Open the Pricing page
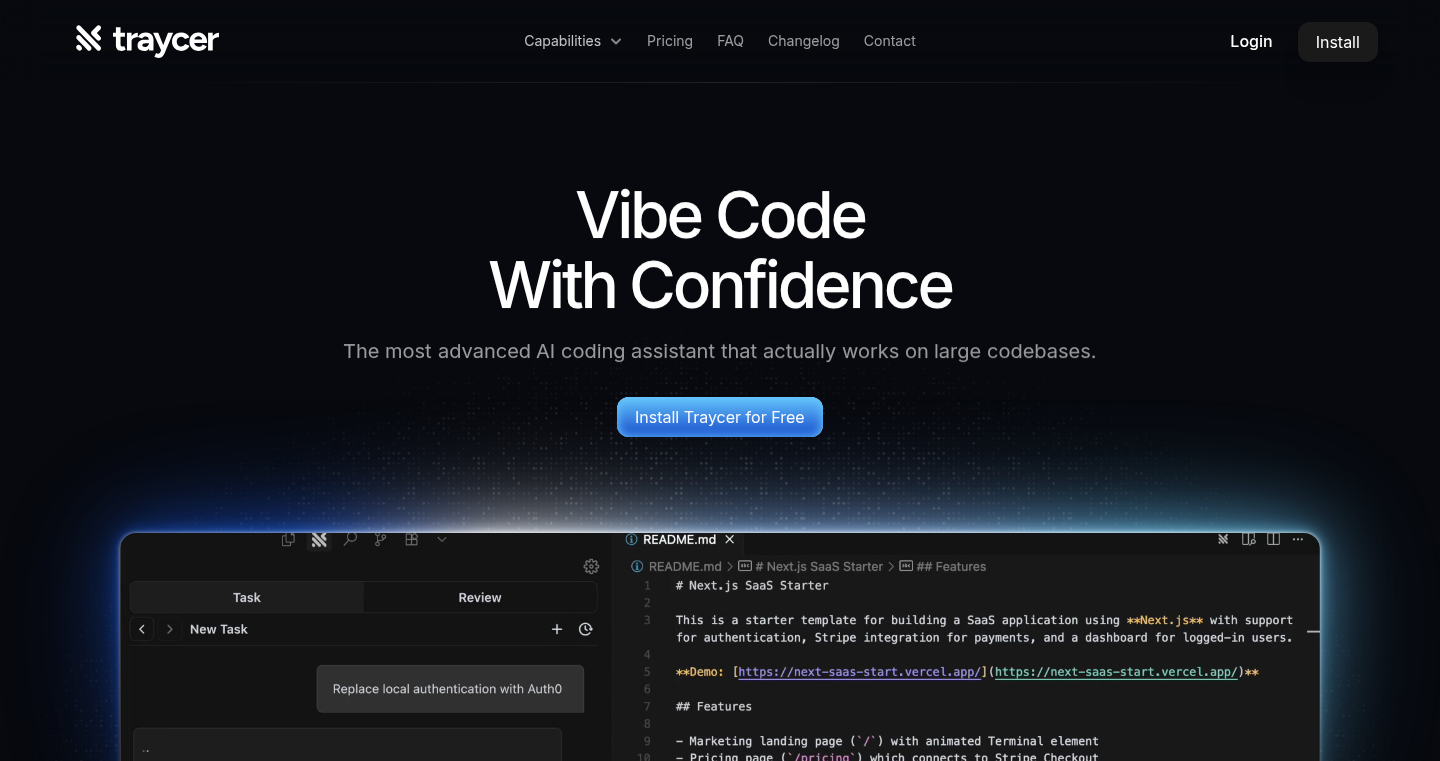Screen dimensions: 1440x761 670,41
